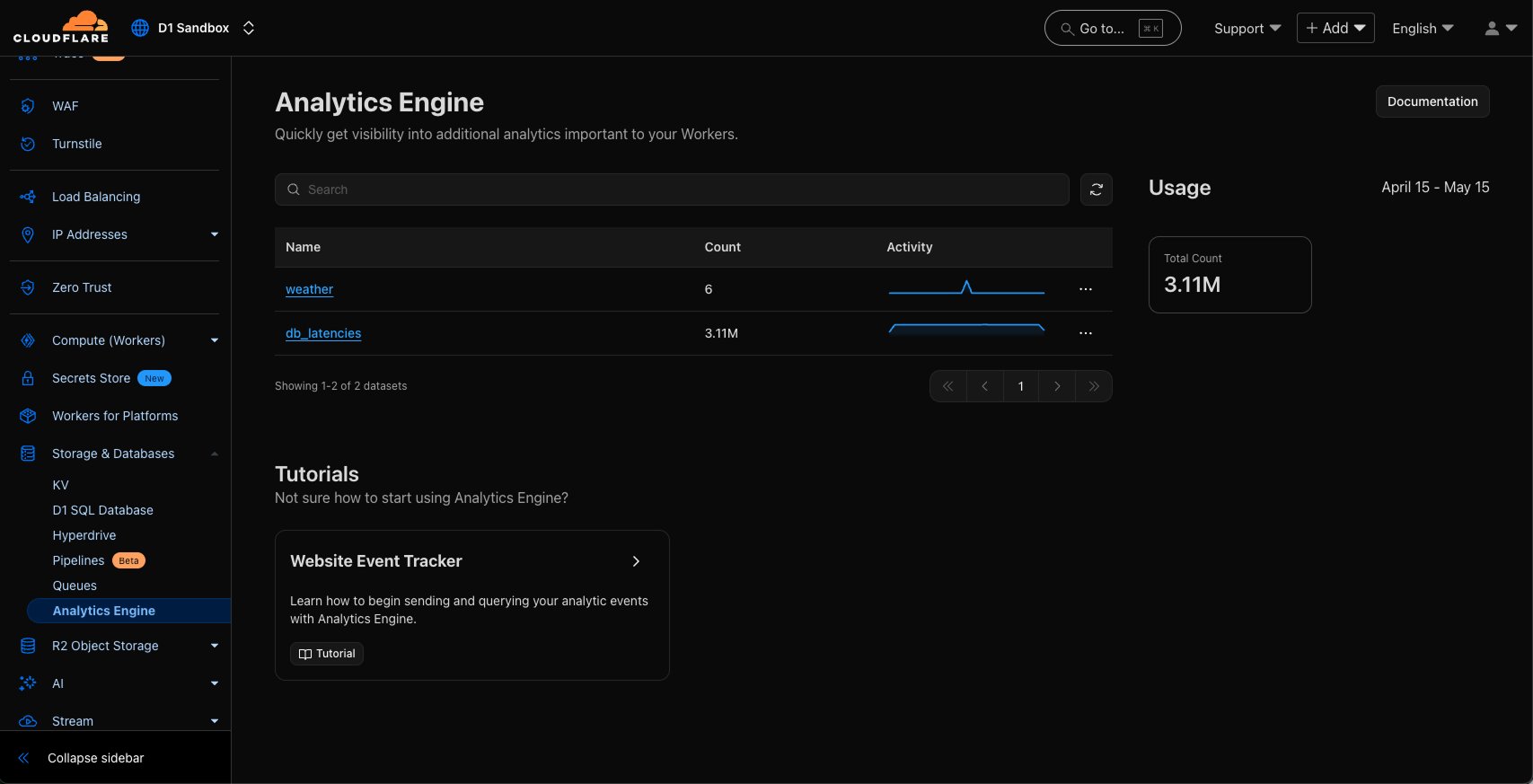Go to WAF in the sidebar
This screenshot has height=784, width=1533.
coord(66,106)
